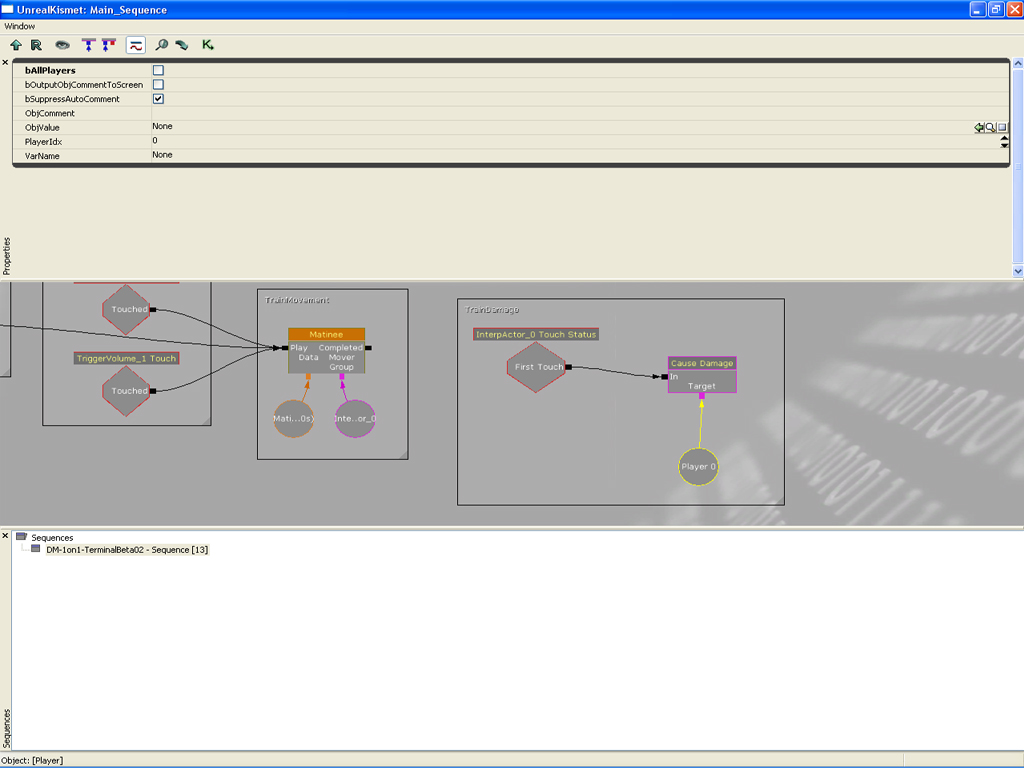1024x768 pixels.
Task: Toggle the curved connections toolbar button
Action: click(x=135, y=45)
